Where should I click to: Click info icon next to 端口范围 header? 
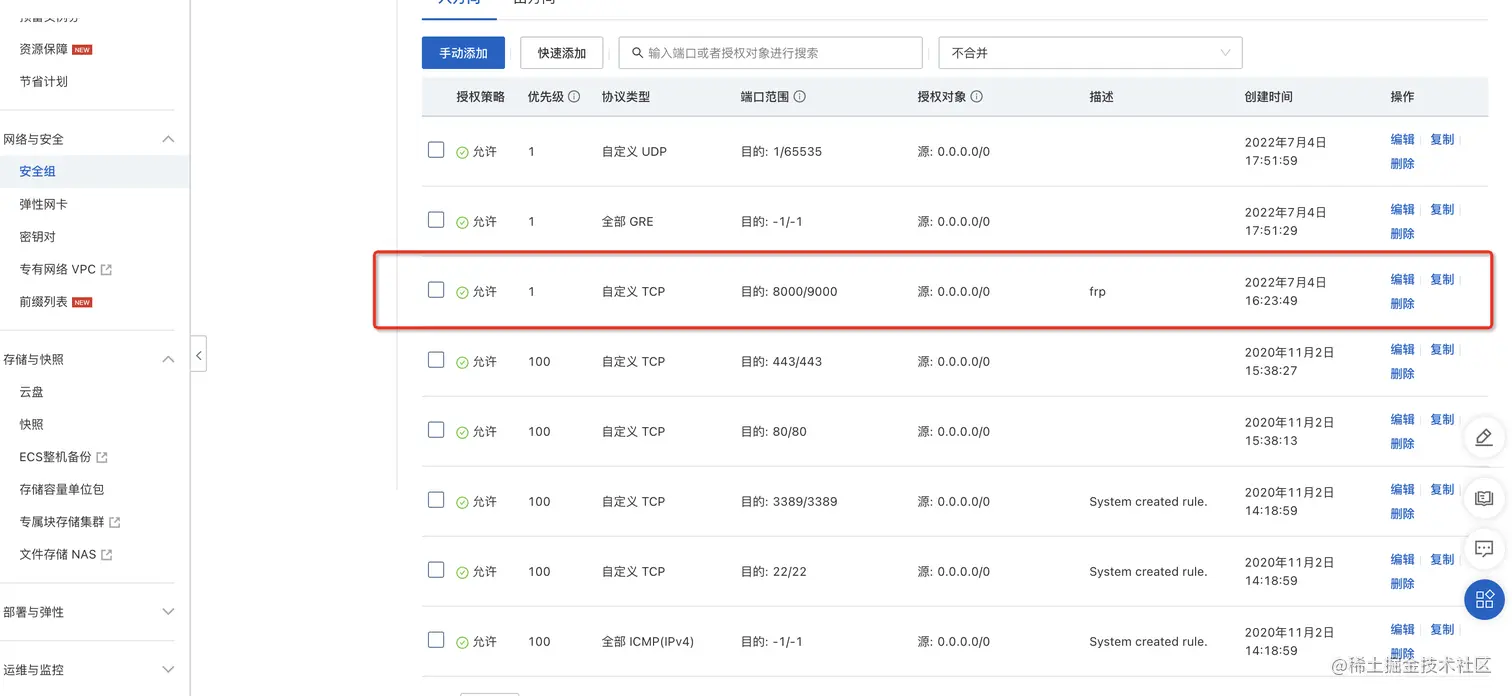point(800,97)
